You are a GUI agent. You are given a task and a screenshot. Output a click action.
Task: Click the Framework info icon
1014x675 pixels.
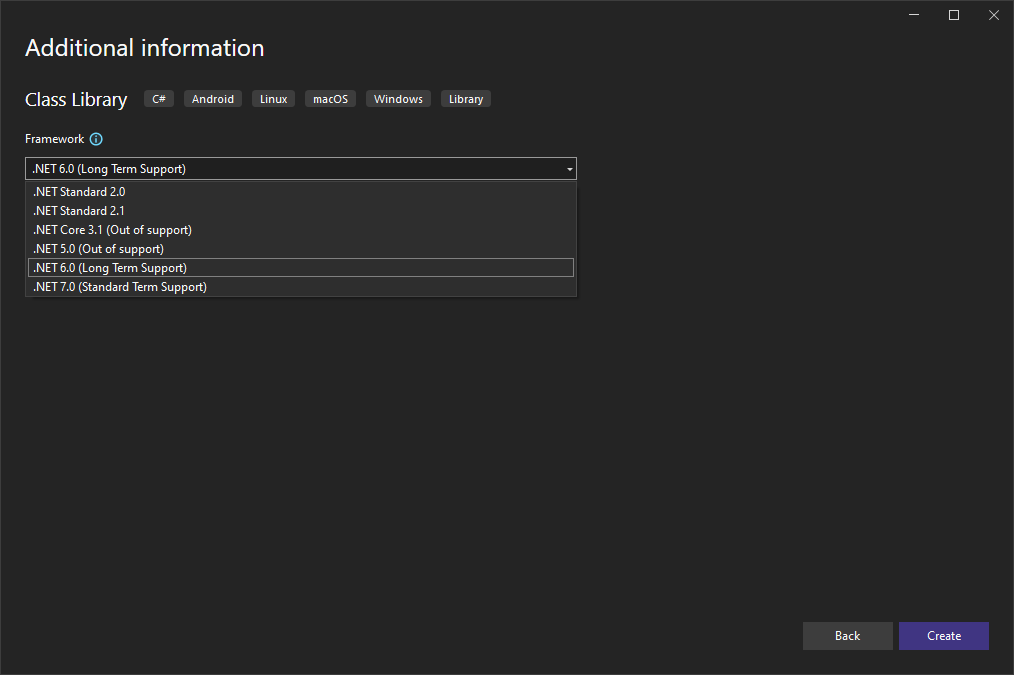click(96, 140)
